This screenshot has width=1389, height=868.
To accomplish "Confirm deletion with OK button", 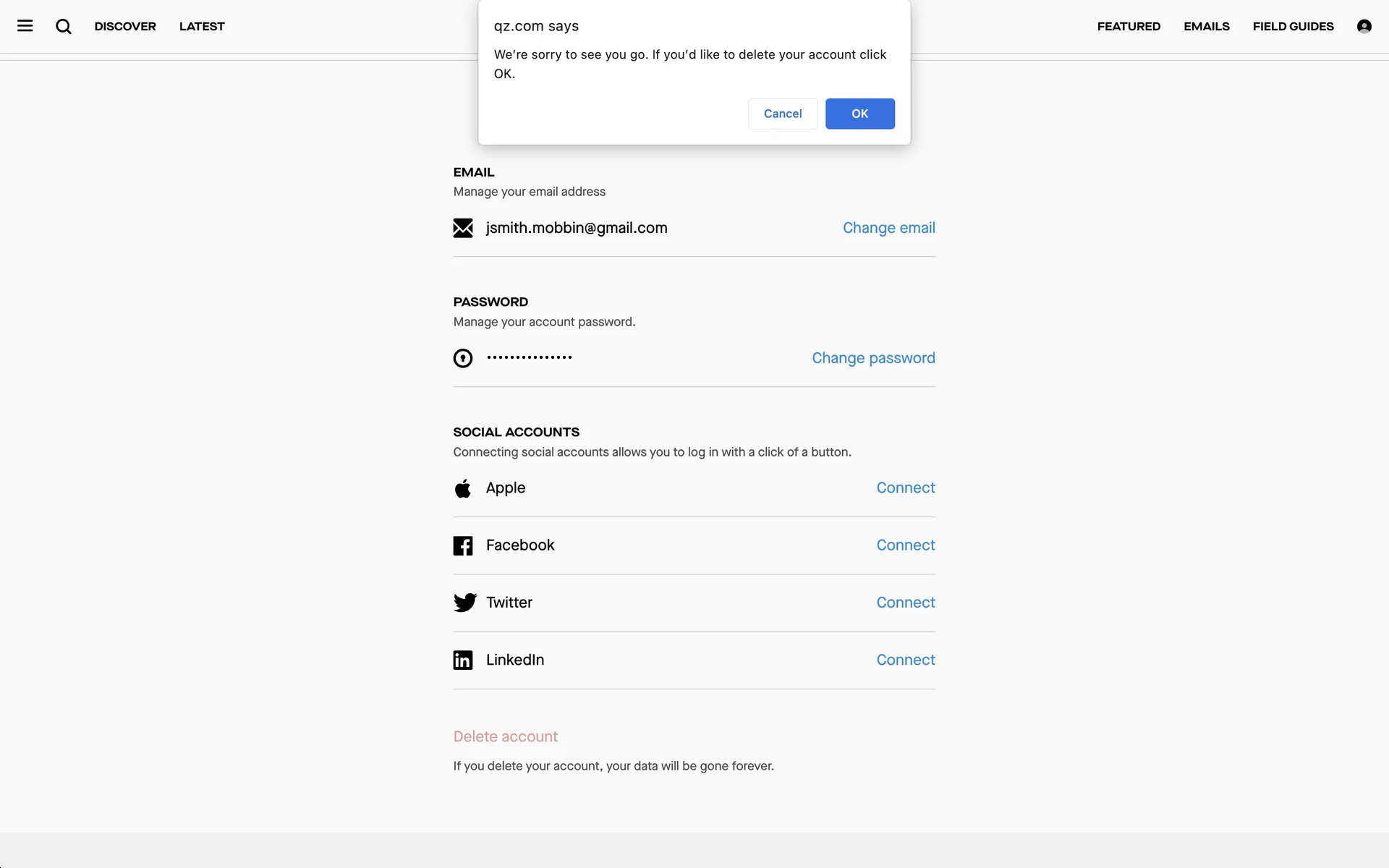I will (x=859, y=114).
